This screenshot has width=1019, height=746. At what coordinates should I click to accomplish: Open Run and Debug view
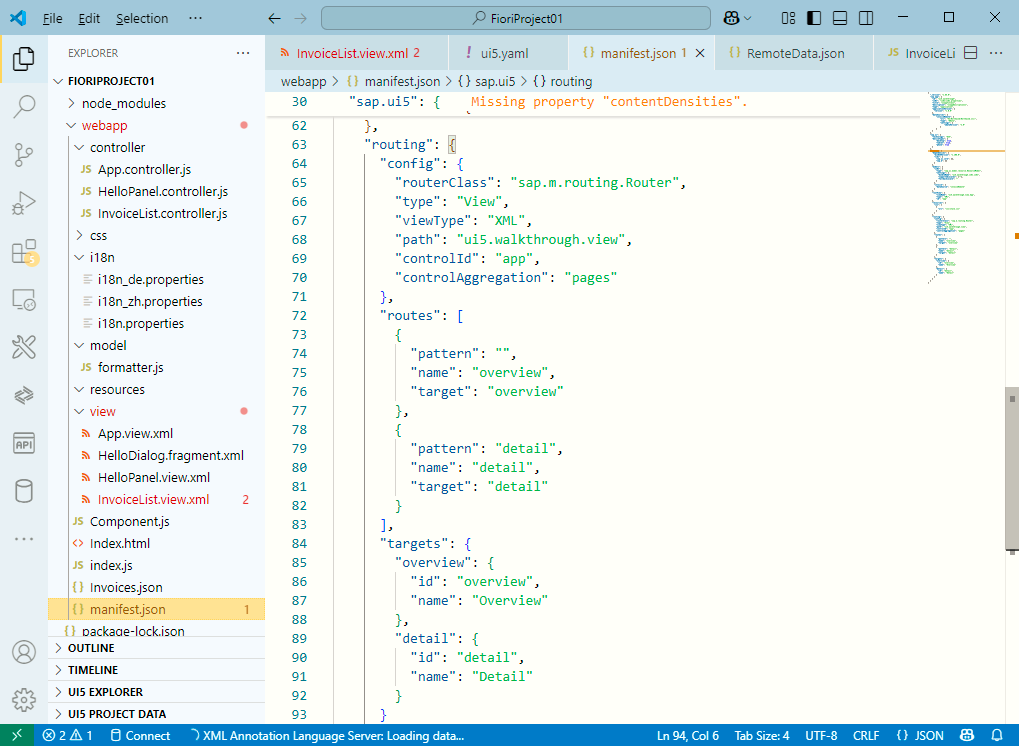coord(23,203)
